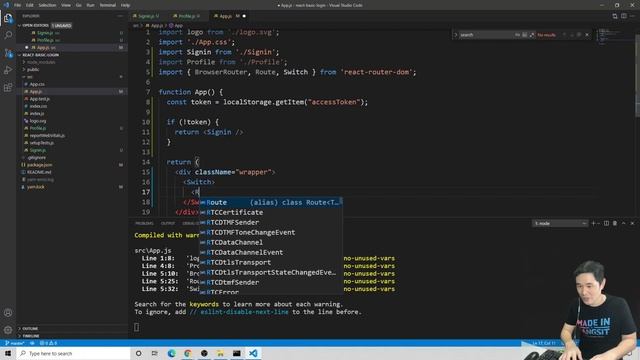
Task: Click the Open Changes icon in the editor toolbar
Action: tap(615, 16)
